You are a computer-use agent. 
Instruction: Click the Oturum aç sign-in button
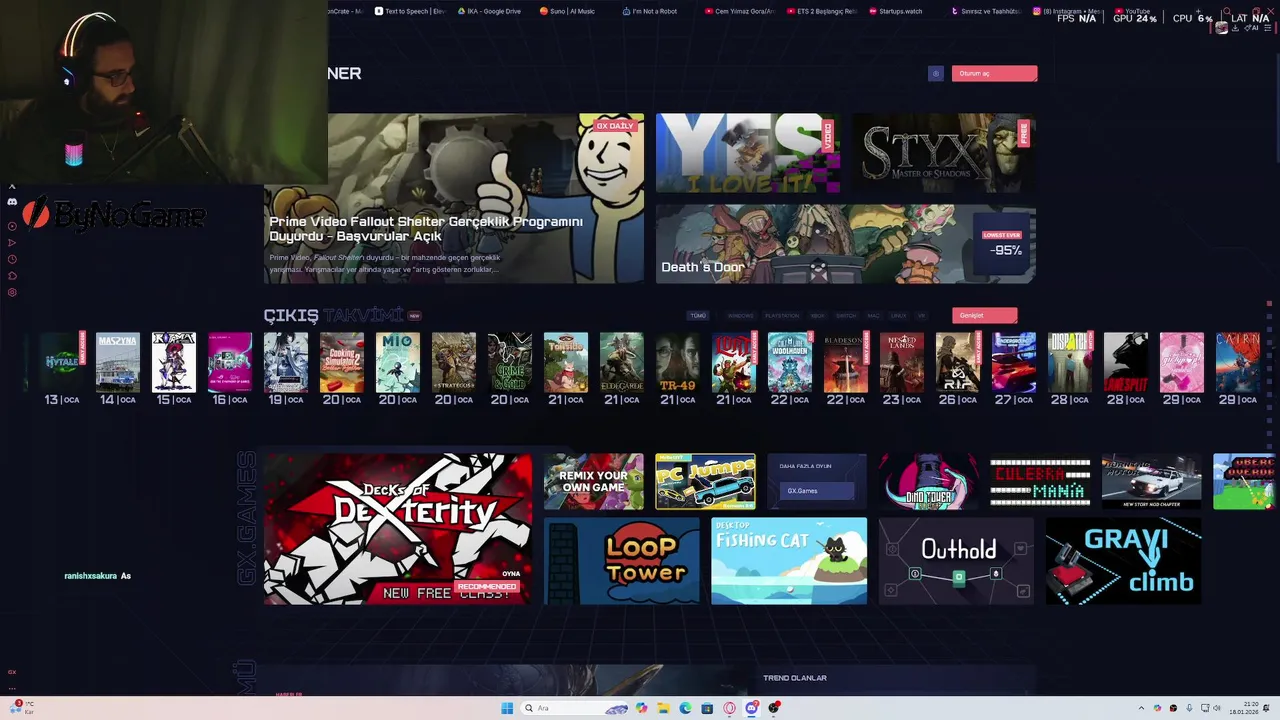994,73
